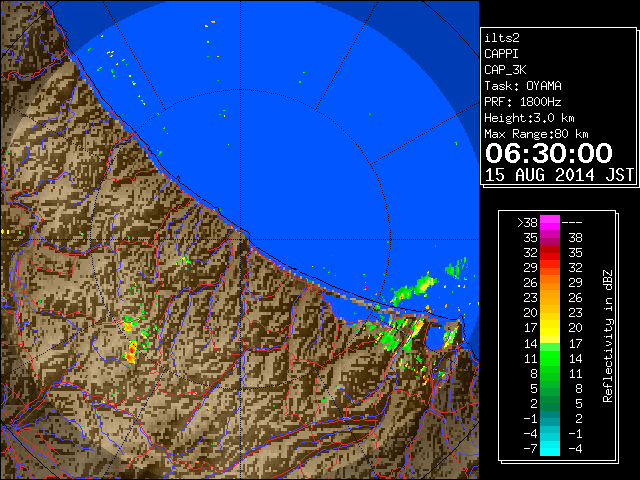Click the 'Reflectivity in dBZ' legend title
This screenshot has width=640, height=480.
608,336
